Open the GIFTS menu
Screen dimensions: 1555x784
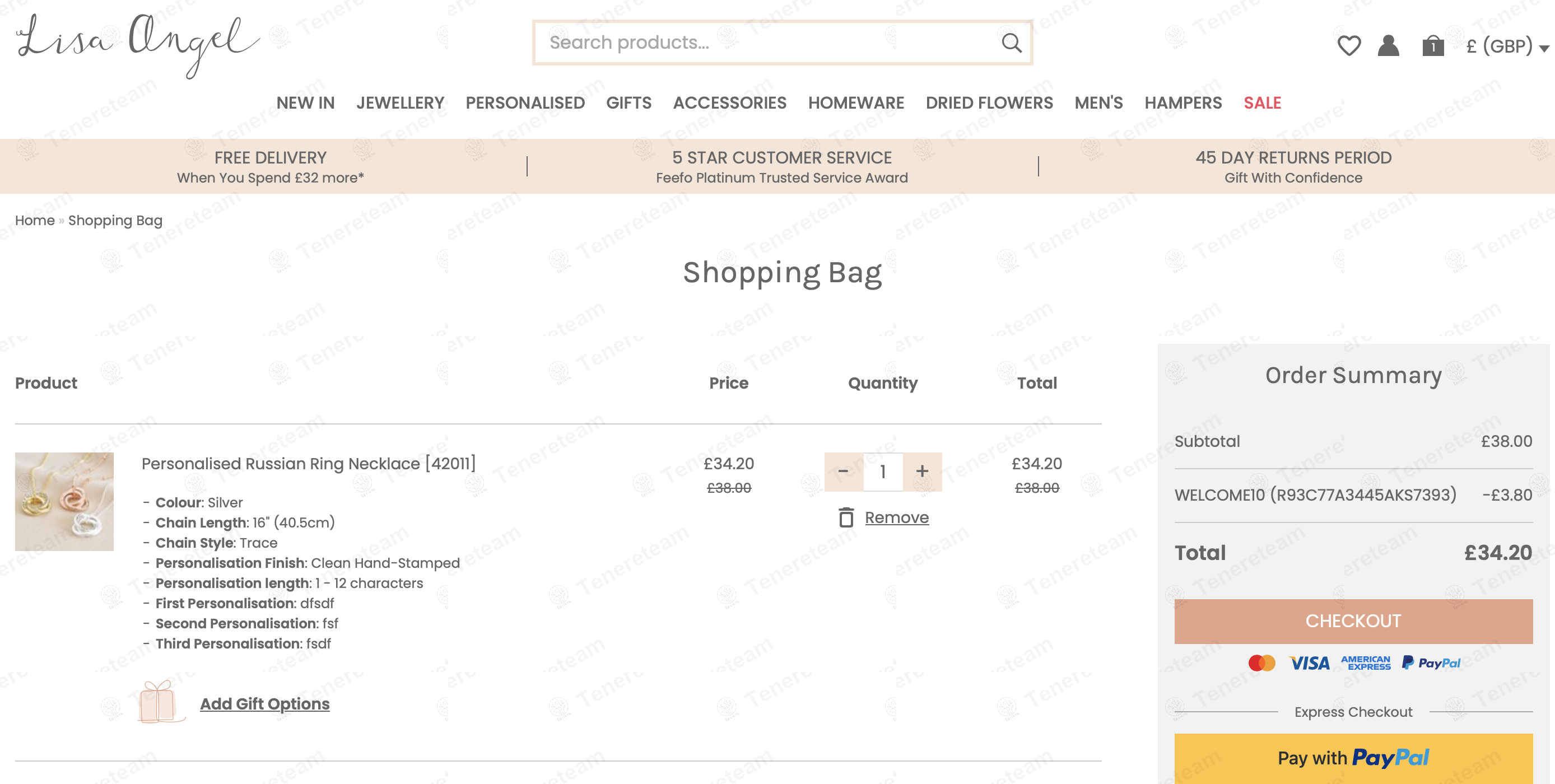click(629, 102)
